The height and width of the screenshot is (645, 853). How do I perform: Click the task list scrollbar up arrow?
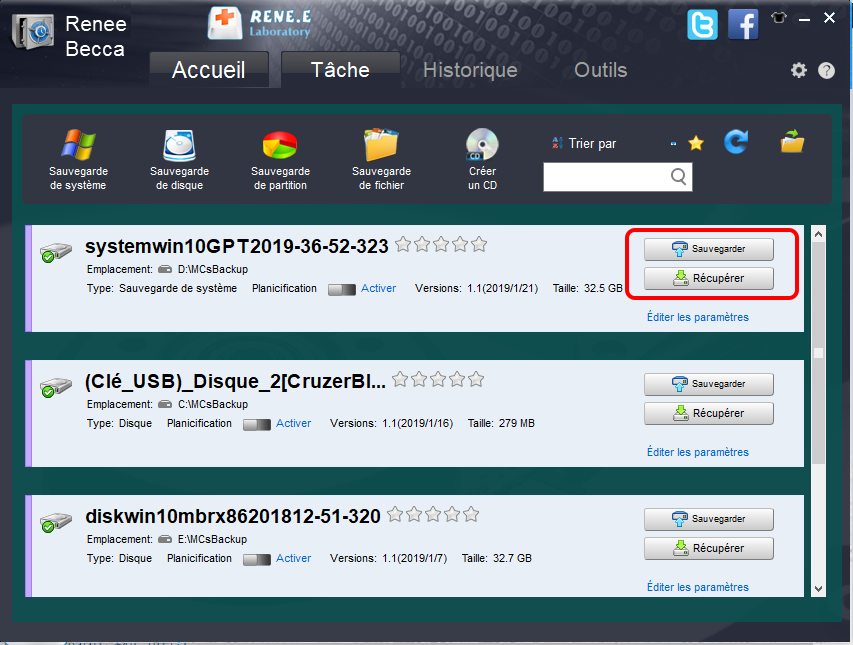point(818,234)
